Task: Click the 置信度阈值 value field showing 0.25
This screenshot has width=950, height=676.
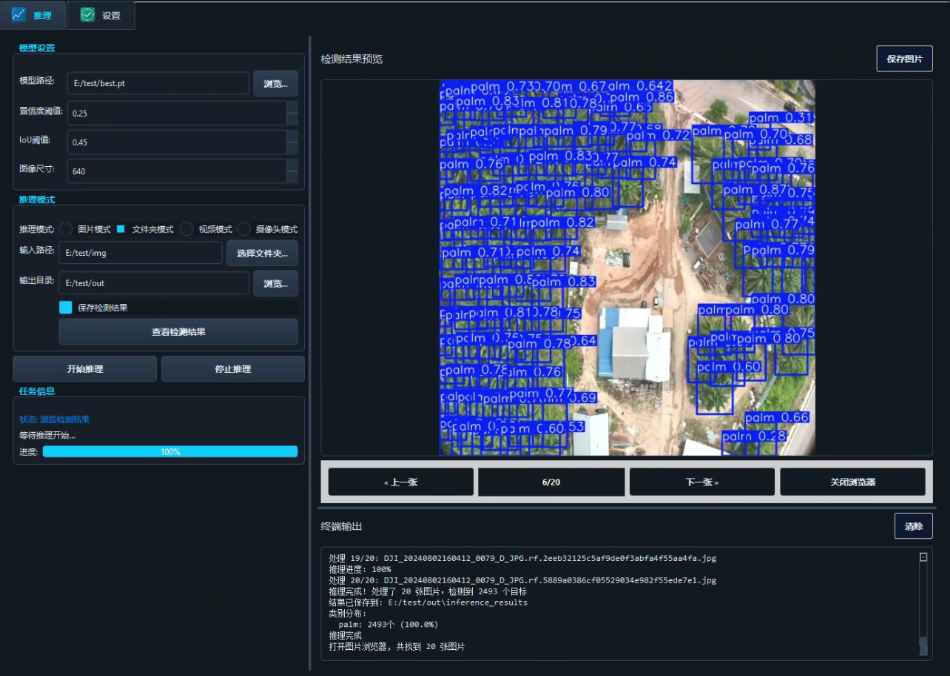Action: 176,113
